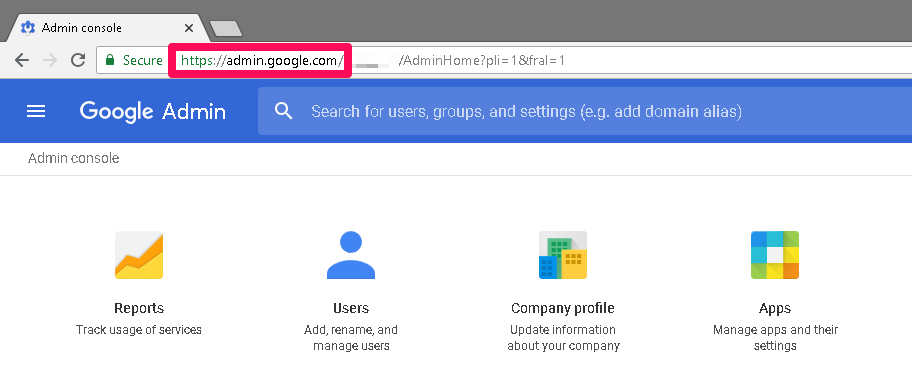Click the browser forward arrow
Viewport: 912px width, 371px height.
[x=50, y=60]
